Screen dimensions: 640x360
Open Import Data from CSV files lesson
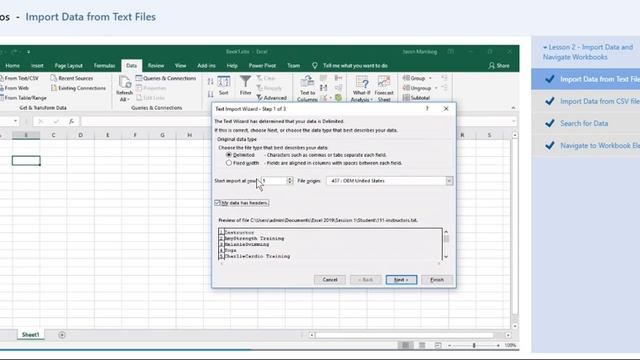586,101
